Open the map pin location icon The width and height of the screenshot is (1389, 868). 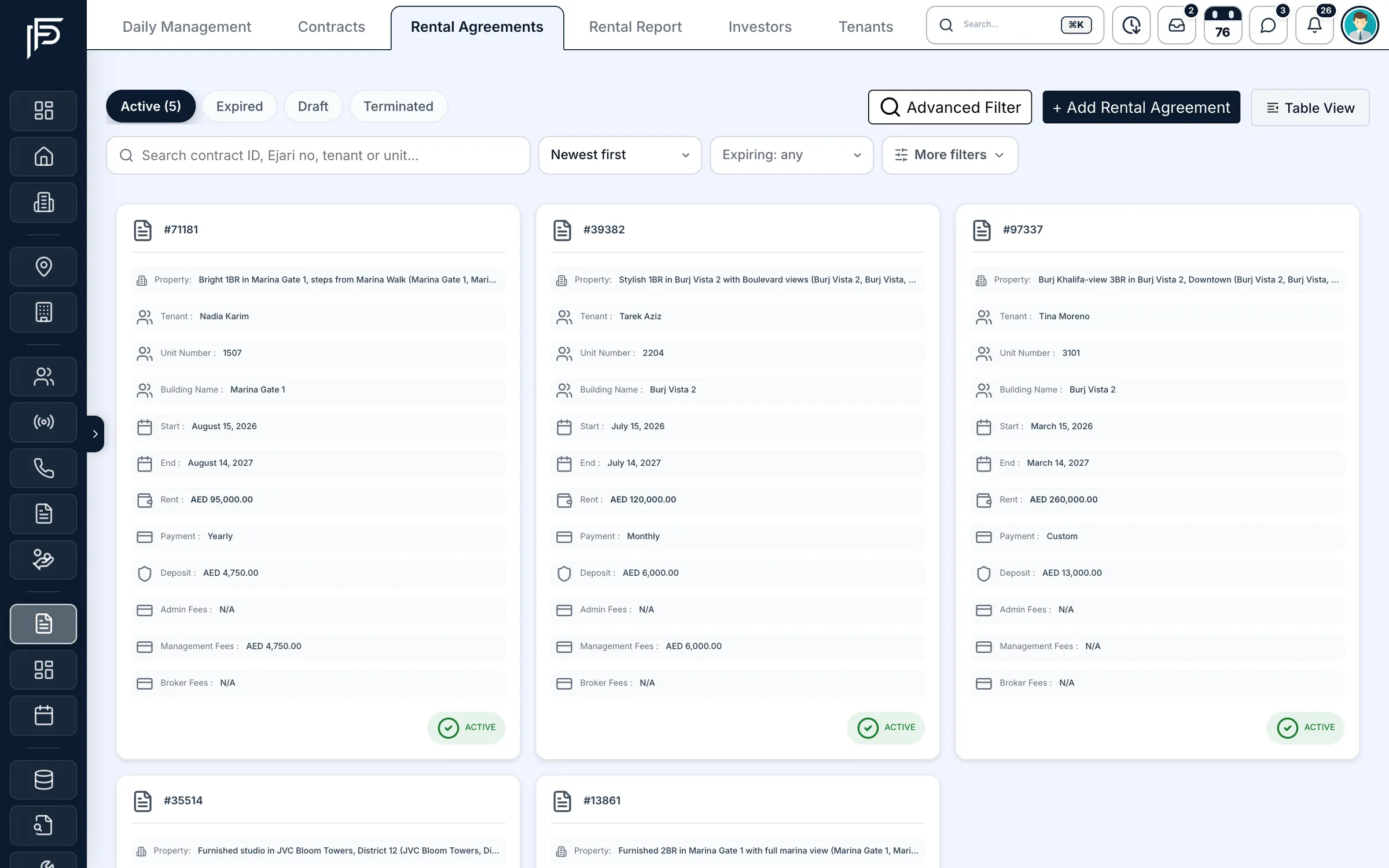click(x=43, y=266)
